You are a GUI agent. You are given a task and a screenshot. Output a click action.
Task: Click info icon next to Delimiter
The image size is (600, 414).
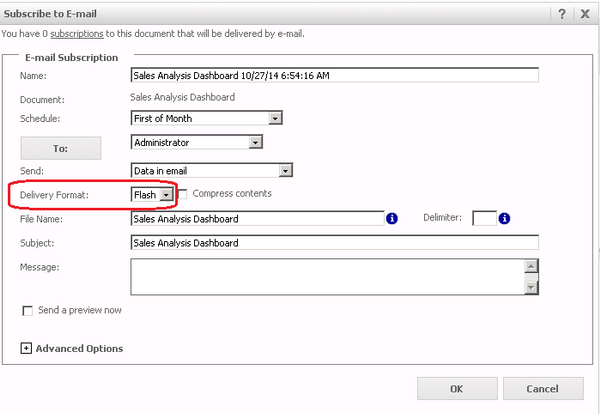point(507,218)
